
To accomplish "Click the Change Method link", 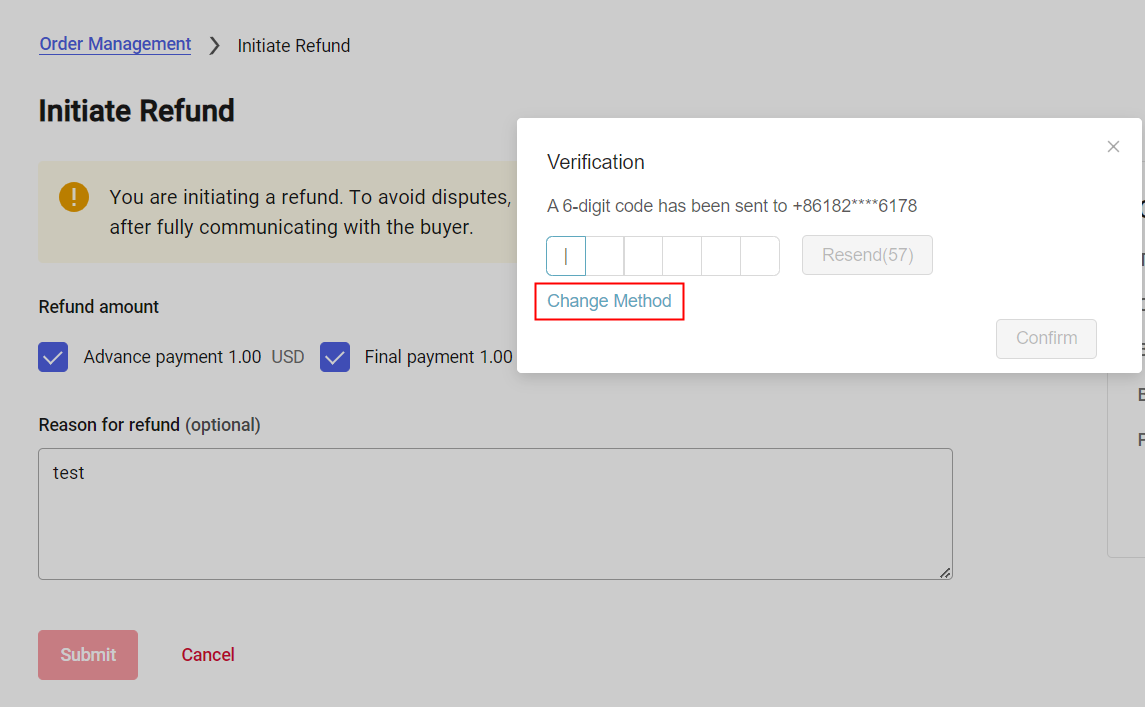I will tap(609, 301).
